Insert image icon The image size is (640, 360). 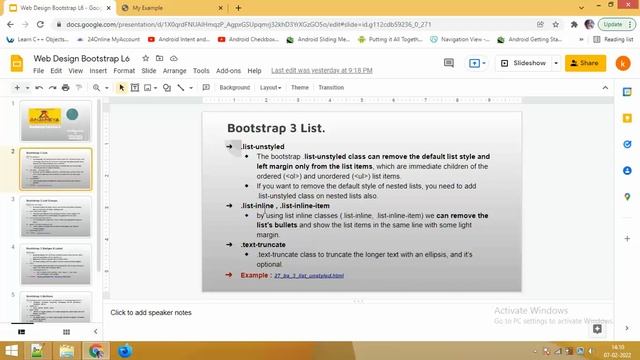click(x=148, y=87)
